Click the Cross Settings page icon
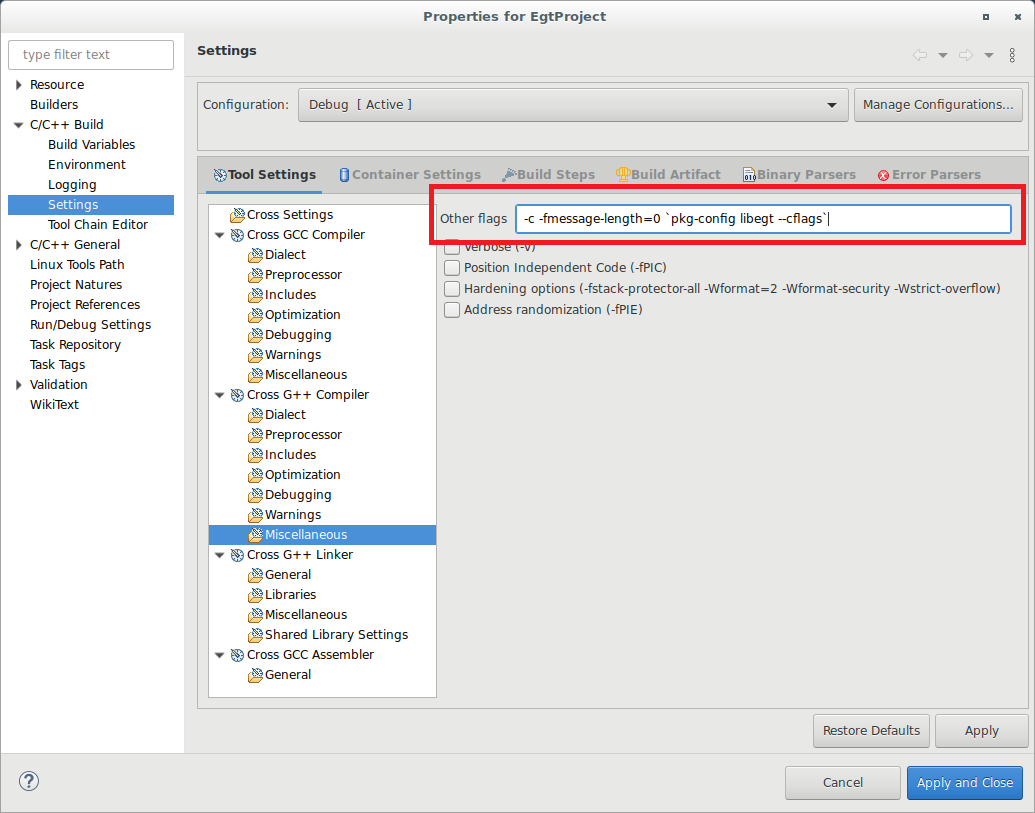This screenshot has width=1035, height=813. (x=237, y=215)
